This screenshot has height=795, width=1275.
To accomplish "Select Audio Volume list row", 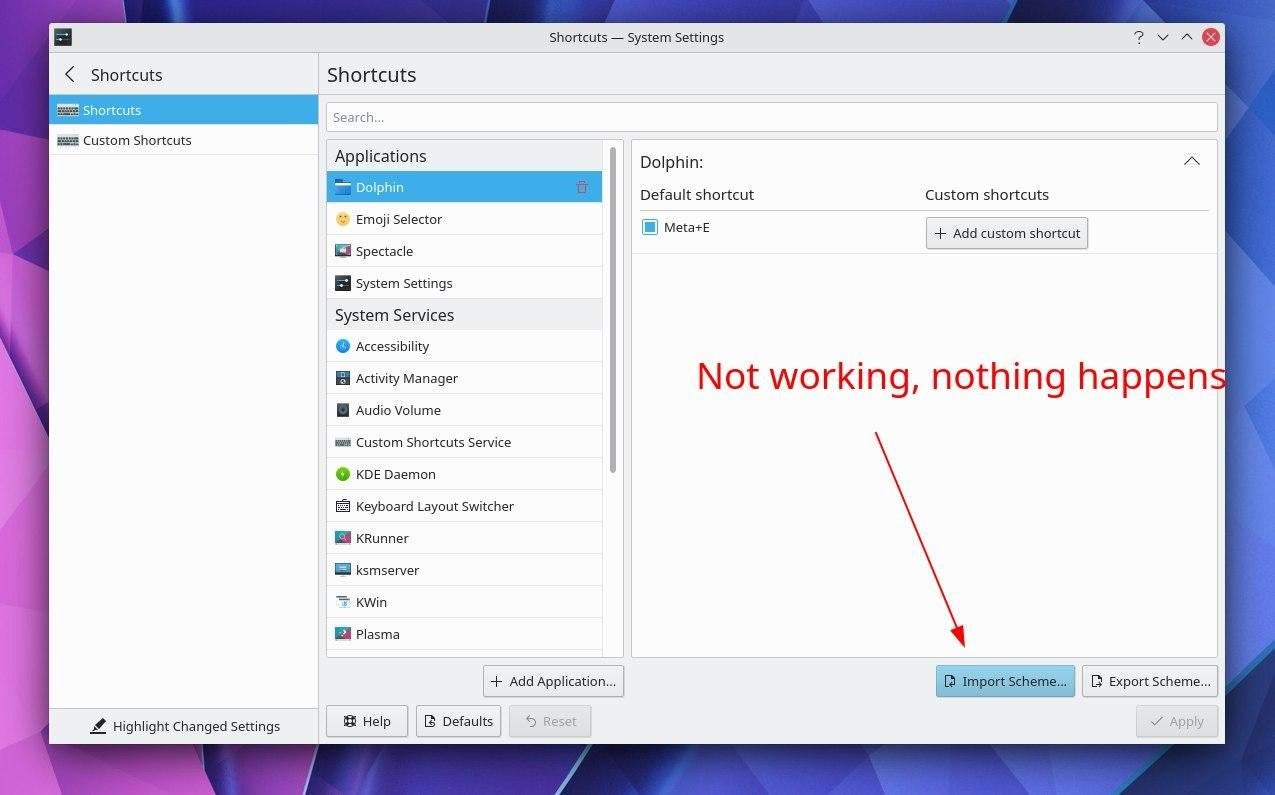I will [464, 410].
